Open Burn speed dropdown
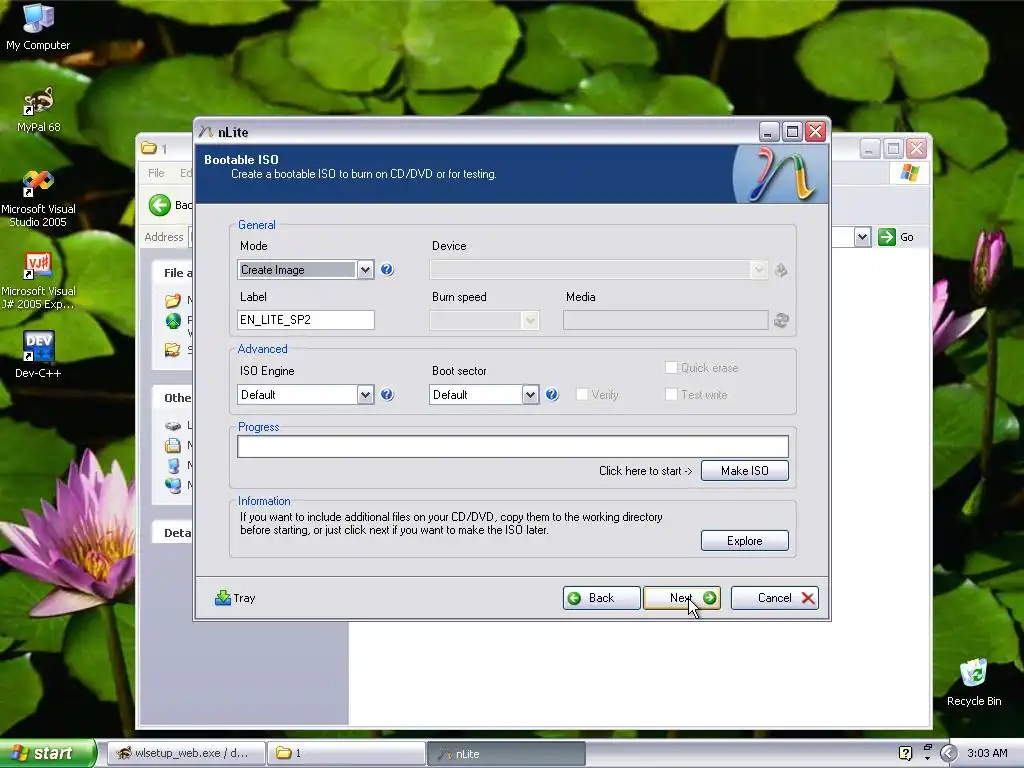The image size is (1024, 768). (x=484, y=320)
